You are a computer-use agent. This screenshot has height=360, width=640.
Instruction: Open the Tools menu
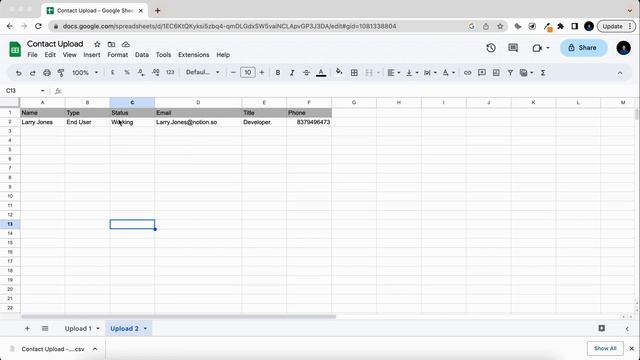(163, 55)
